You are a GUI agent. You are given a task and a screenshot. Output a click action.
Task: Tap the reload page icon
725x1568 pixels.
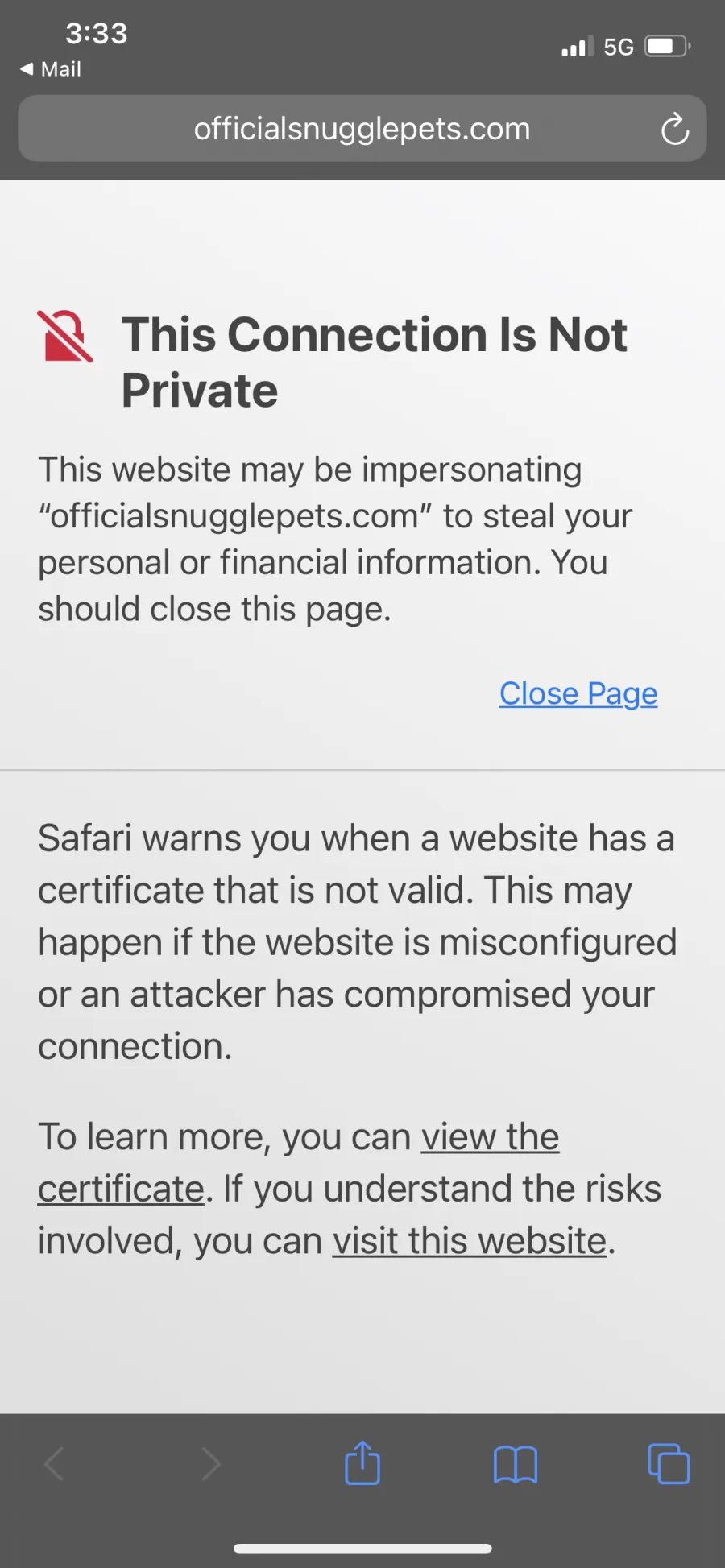pyautogui.click(x=675, y=129)
